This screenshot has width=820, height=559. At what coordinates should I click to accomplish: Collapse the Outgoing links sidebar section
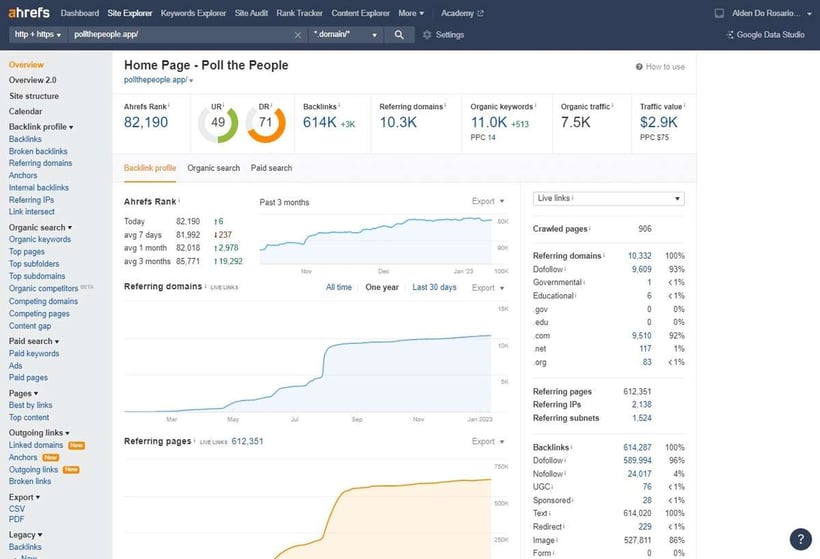click(x=39, y=432)
